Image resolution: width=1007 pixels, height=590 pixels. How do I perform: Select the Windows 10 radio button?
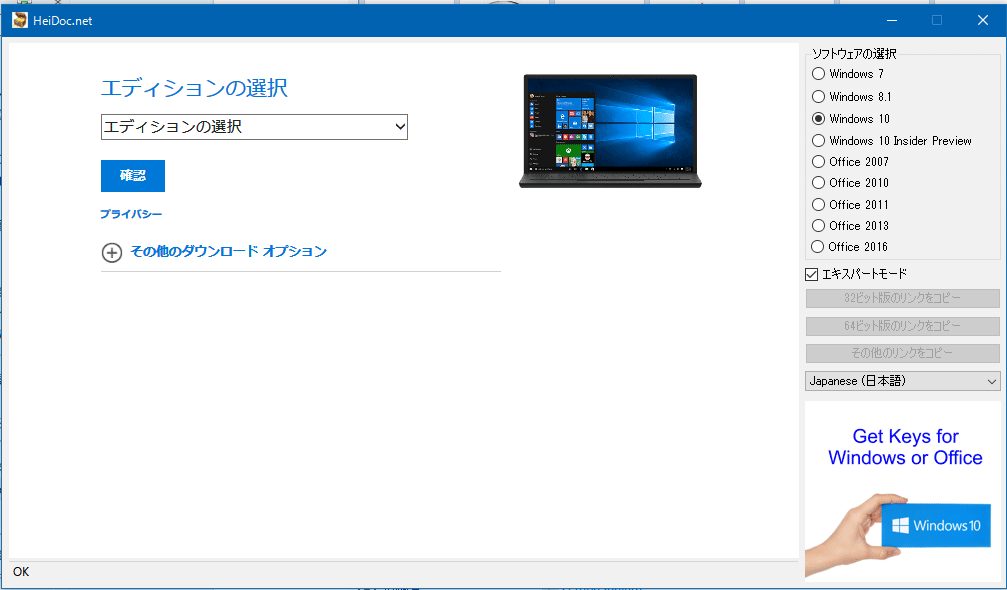pos(818,119)
